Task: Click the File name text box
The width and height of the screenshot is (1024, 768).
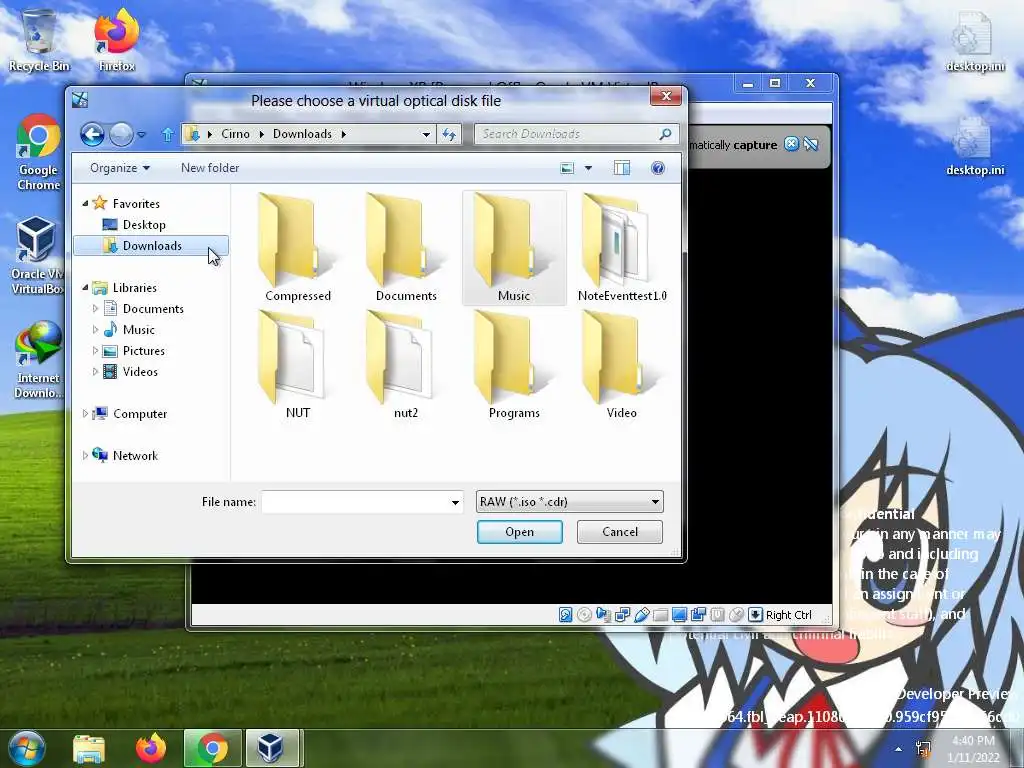Action: pos(355,502)
